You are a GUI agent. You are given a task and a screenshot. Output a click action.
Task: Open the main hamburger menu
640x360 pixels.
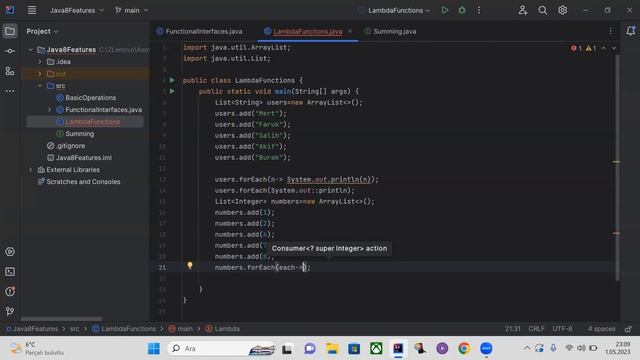(32, 10)
